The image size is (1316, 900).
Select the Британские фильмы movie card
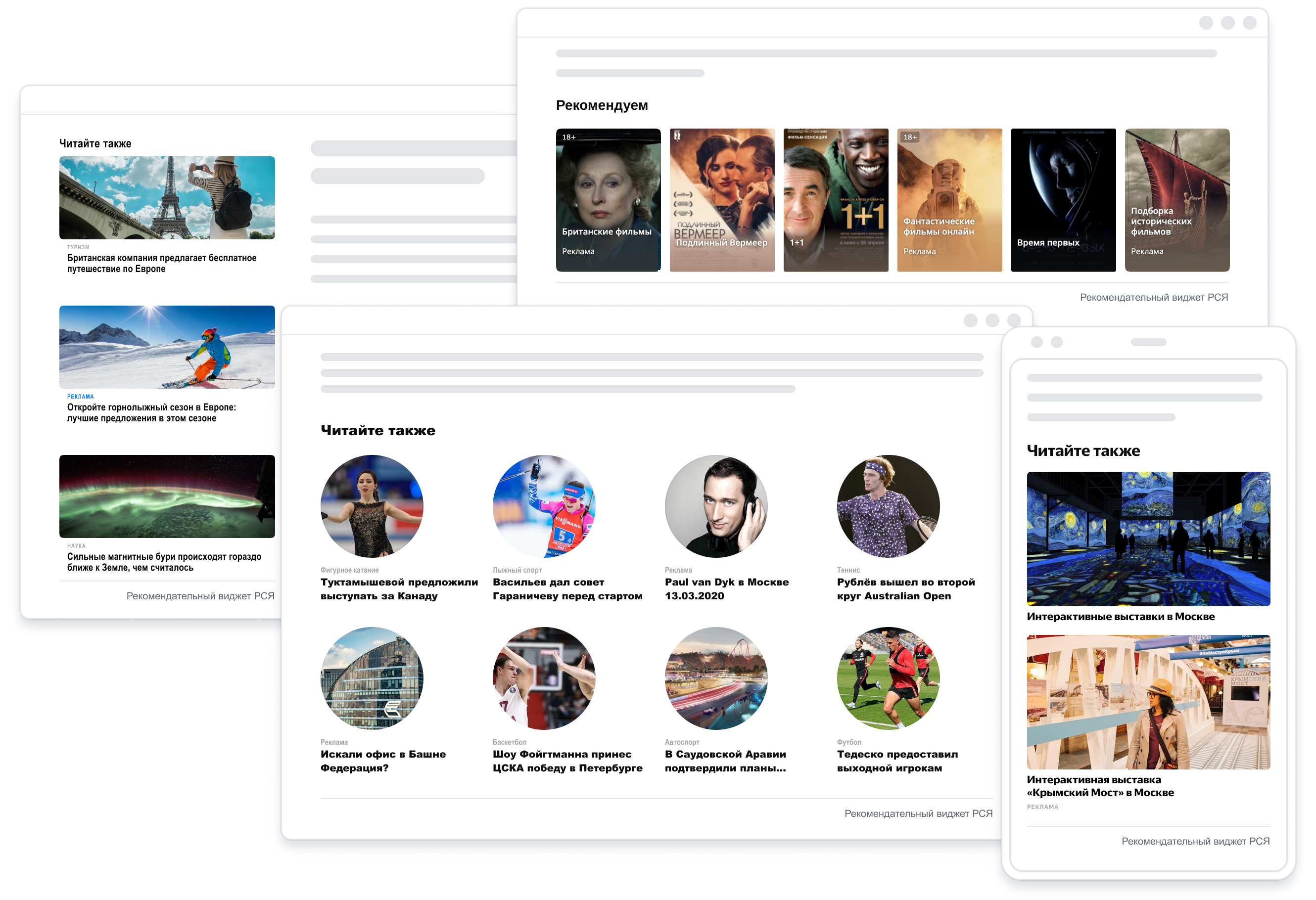pyautogui.click(x=608, y=200)
